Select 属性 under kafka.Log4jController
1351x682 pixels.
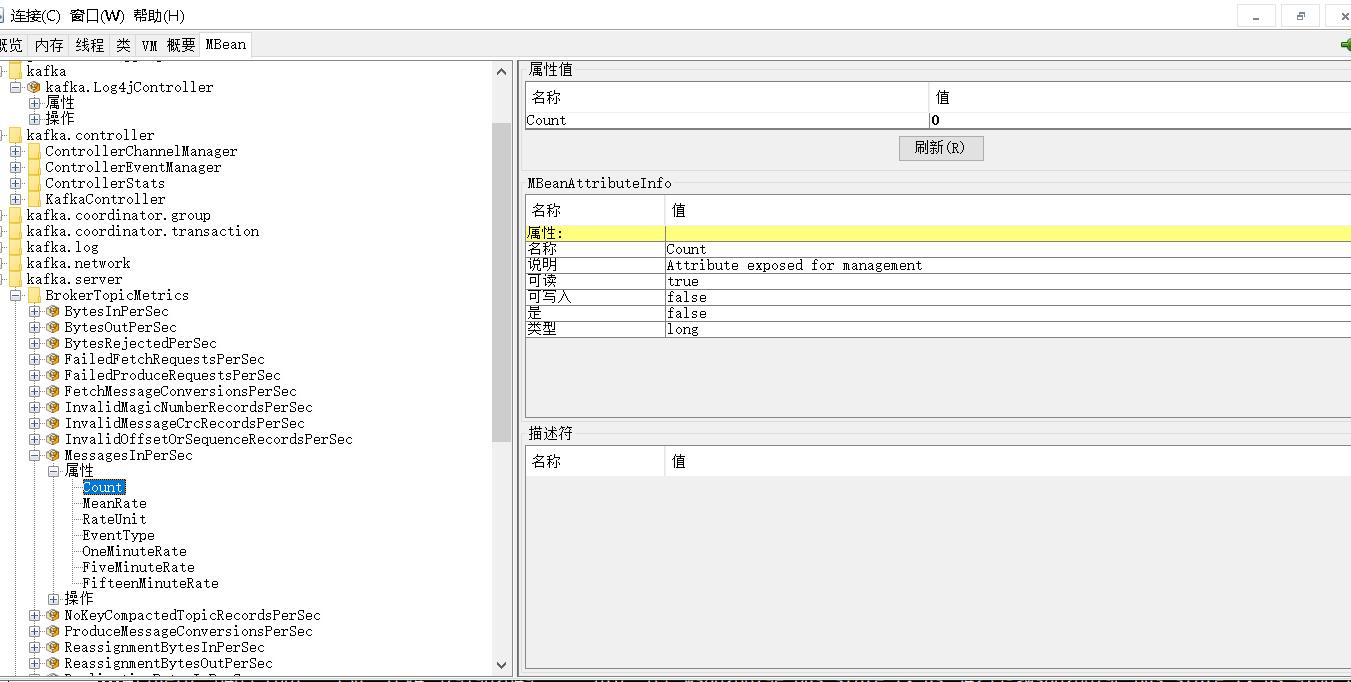click(x=60, y=103)
